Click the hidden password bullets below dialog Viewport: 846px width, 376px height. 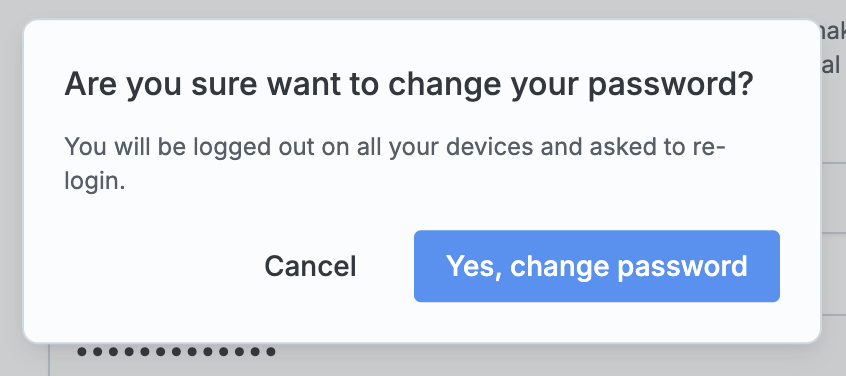(176, 353)
